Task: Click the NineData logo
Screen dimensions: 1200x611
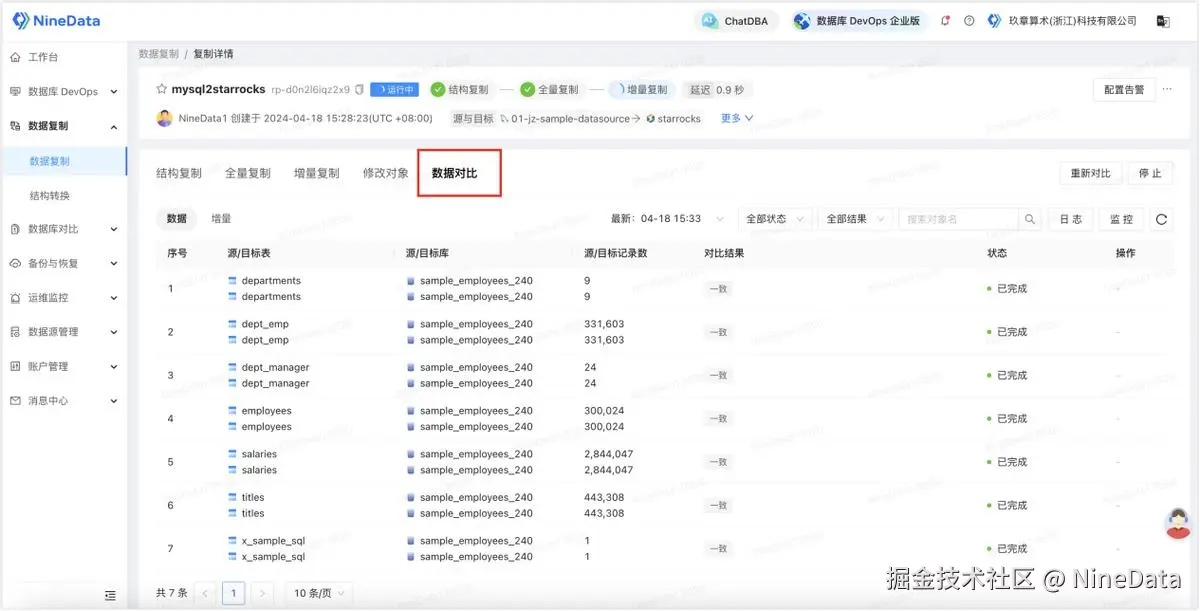Action: 56,20
